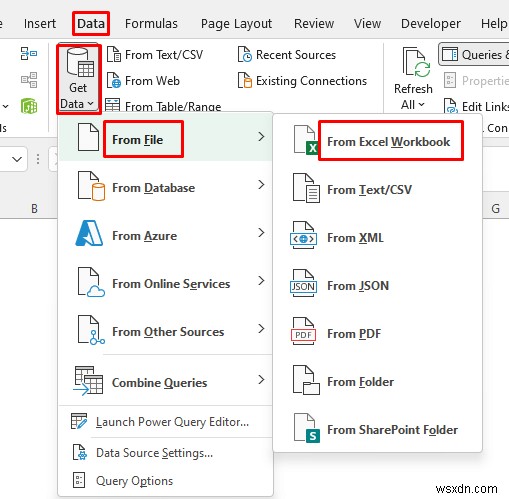Screen dimensions: 509x499
Task: Click Launch Power Query Editor icon
Action: (x=79, y=421)
